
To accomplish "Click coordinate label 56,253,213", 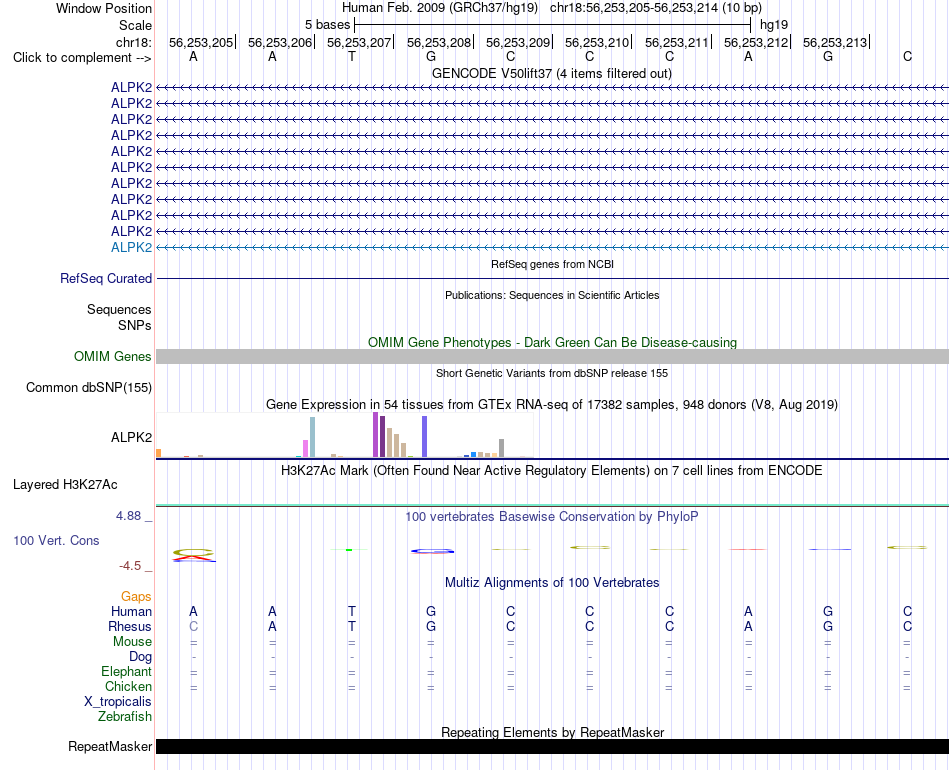I will (x=835, y=42).
